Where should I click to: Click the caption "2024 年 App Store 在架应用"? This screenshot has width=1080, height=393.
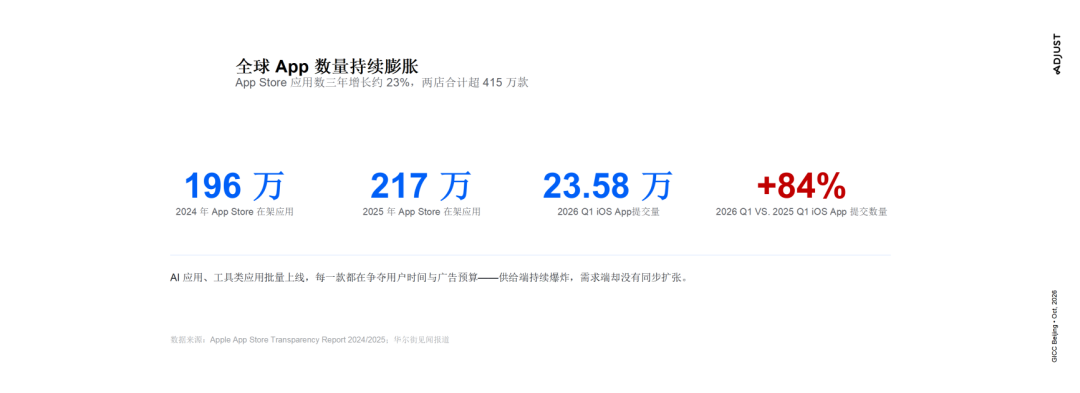coord(234,212)
